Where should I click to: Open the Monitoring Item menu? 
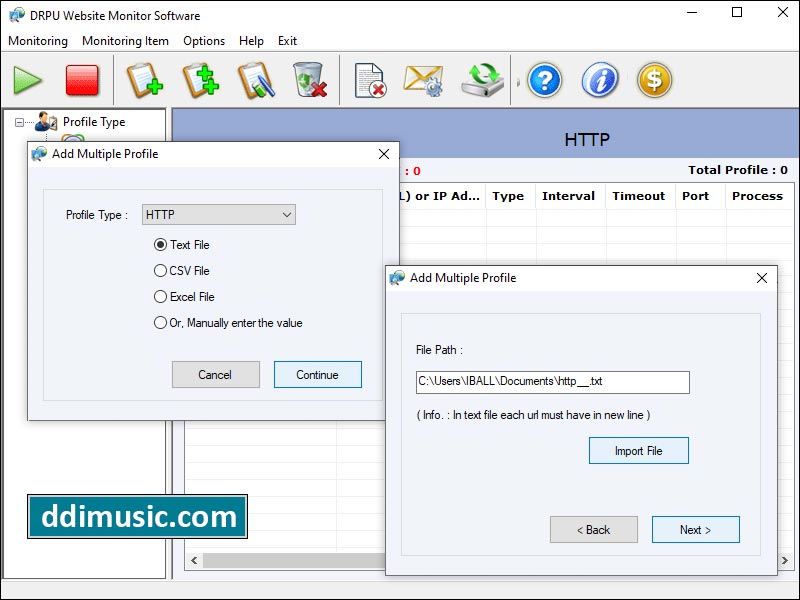[125, 41]
